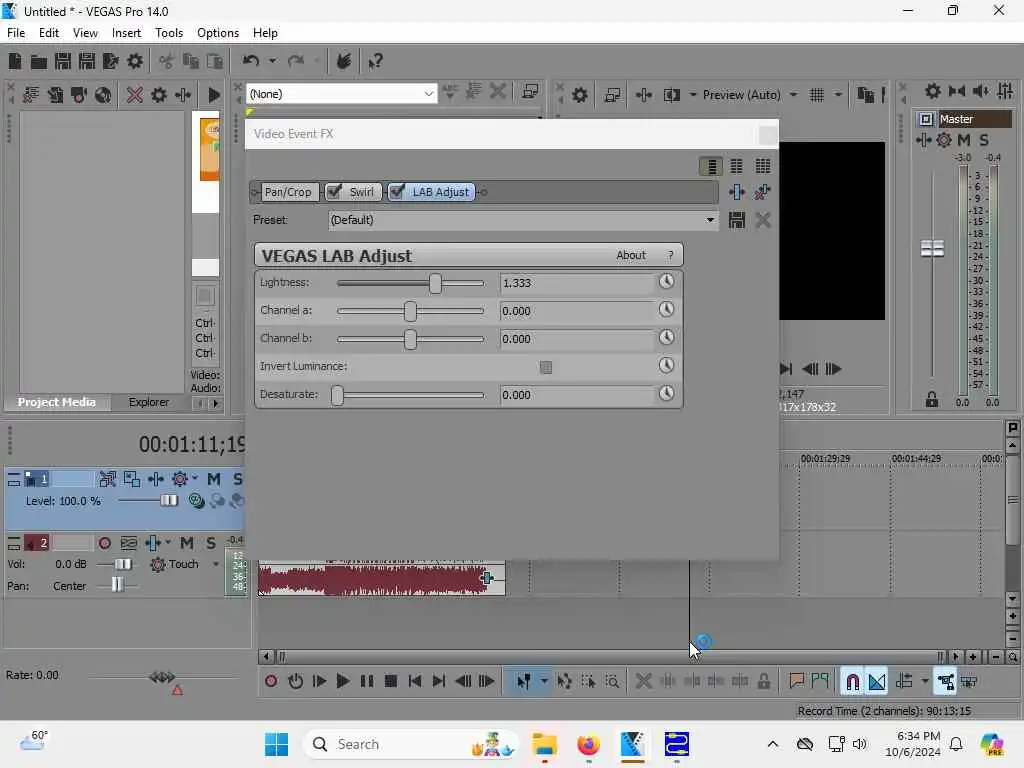Open Plug-In Chain button in FX window
The image size is (1024, 768).
pos(737,192)
